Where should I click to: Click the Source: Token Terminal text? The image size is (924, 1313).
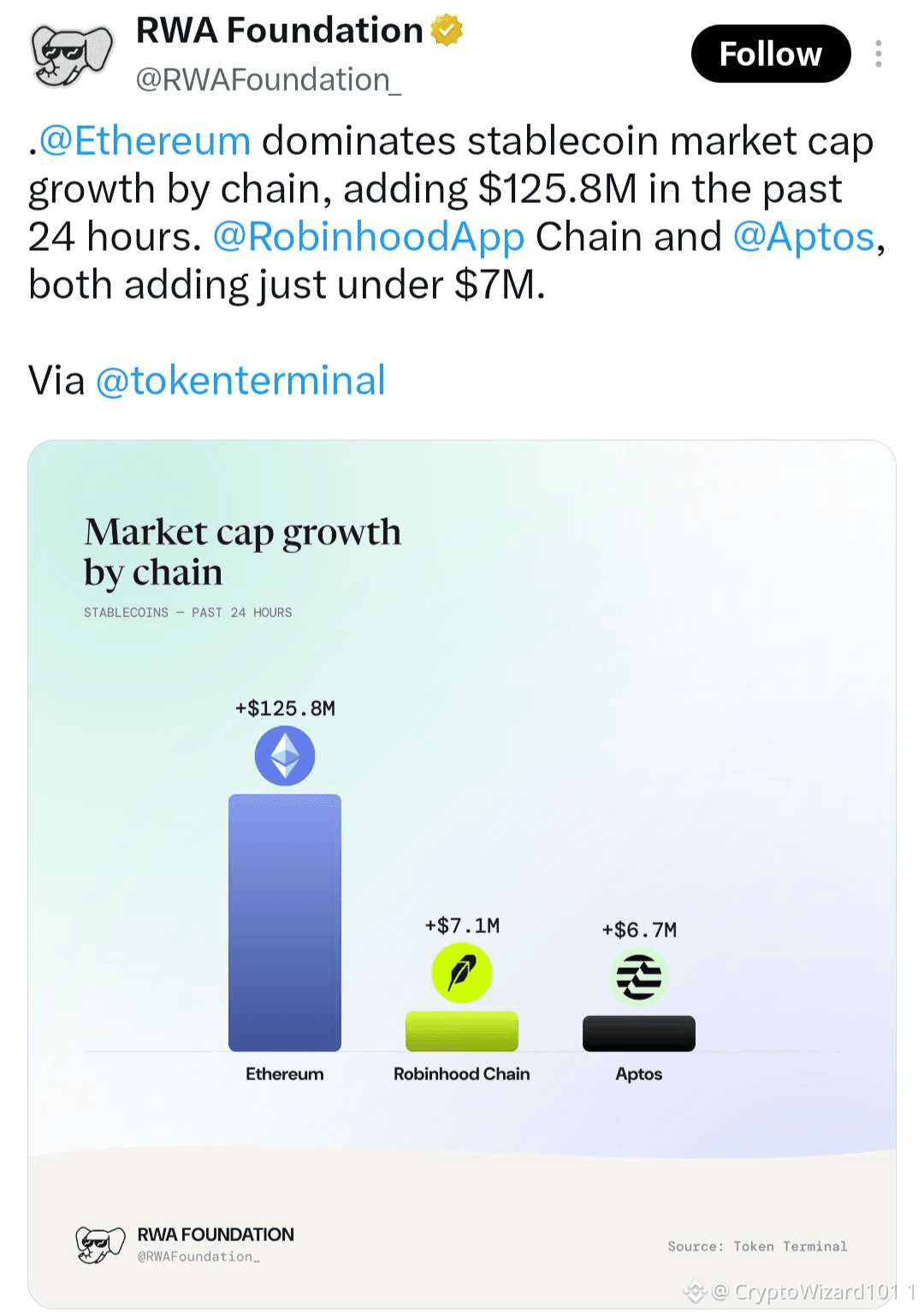(757, 1246)
